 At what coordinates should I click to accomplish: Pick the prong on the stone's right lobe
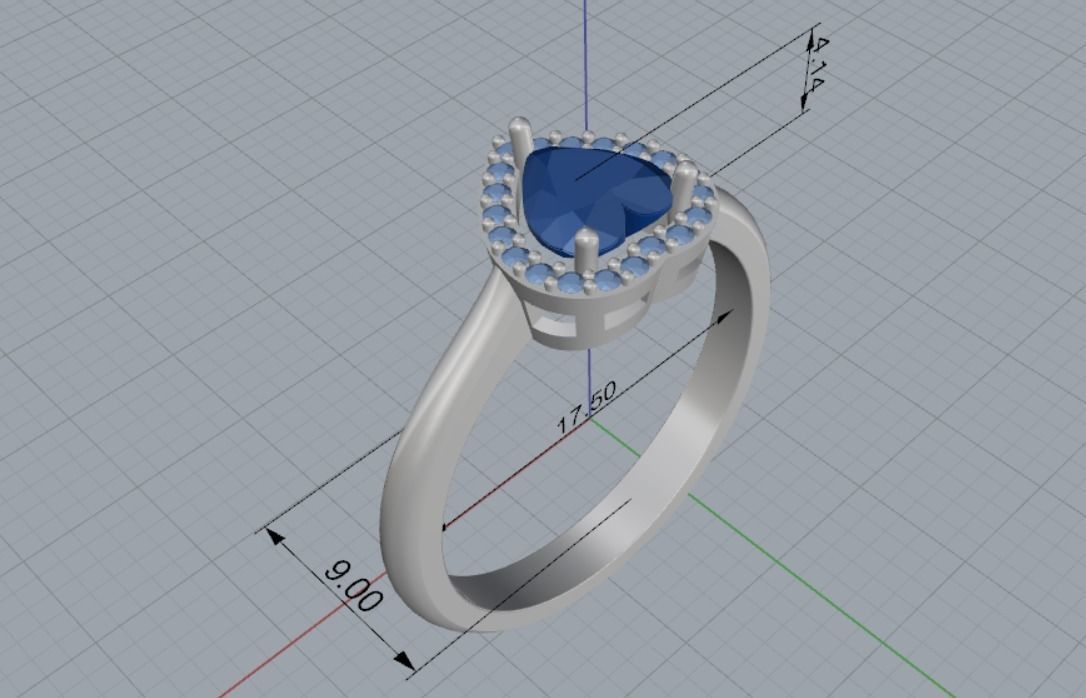click(x=684, y=187)
